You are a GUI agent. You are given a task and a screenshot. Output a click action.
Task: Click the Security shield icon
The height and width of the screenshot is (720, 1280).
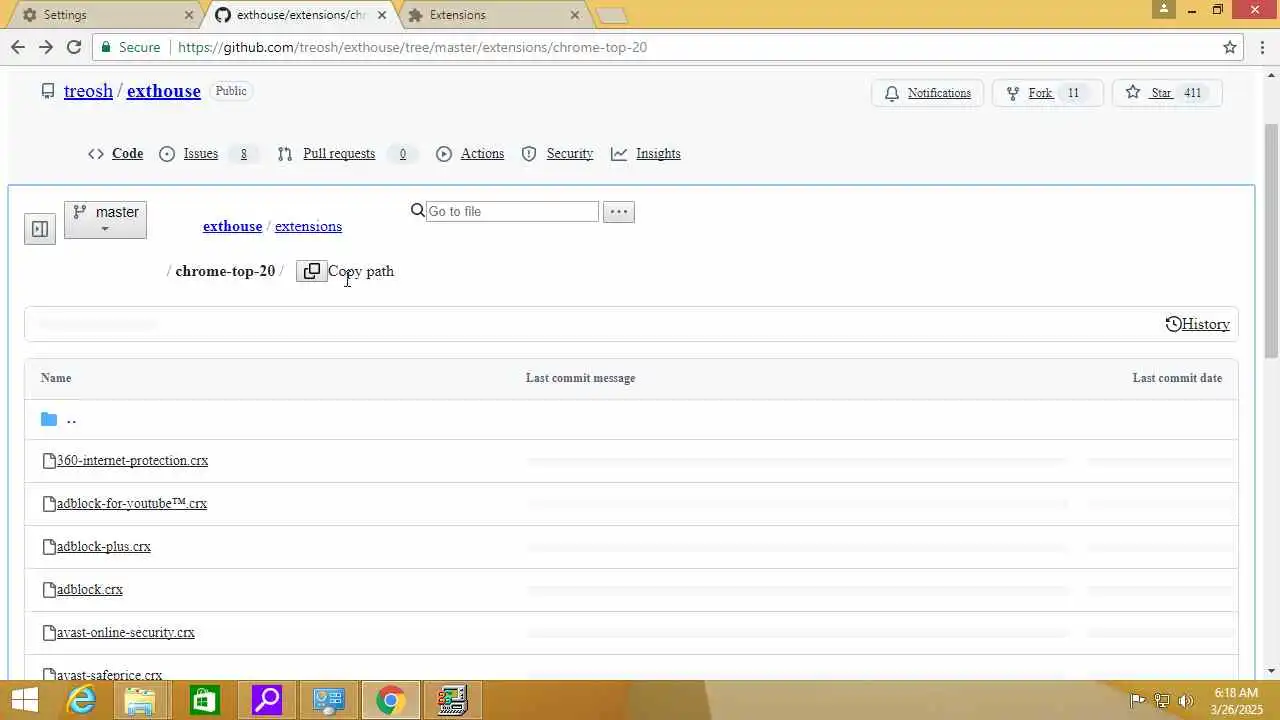point(529,154)
